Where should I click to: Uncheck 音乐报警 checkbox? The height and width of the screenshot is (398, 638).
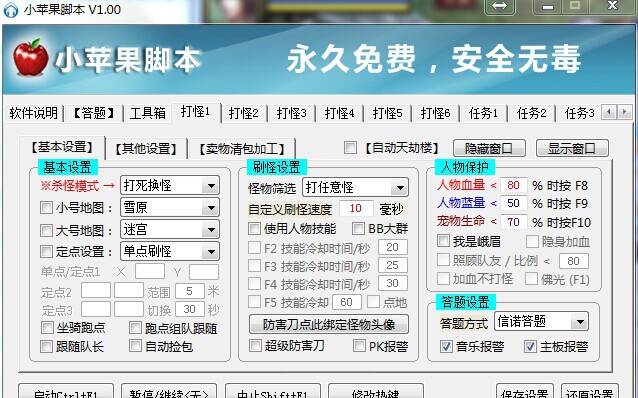[446, 346]
